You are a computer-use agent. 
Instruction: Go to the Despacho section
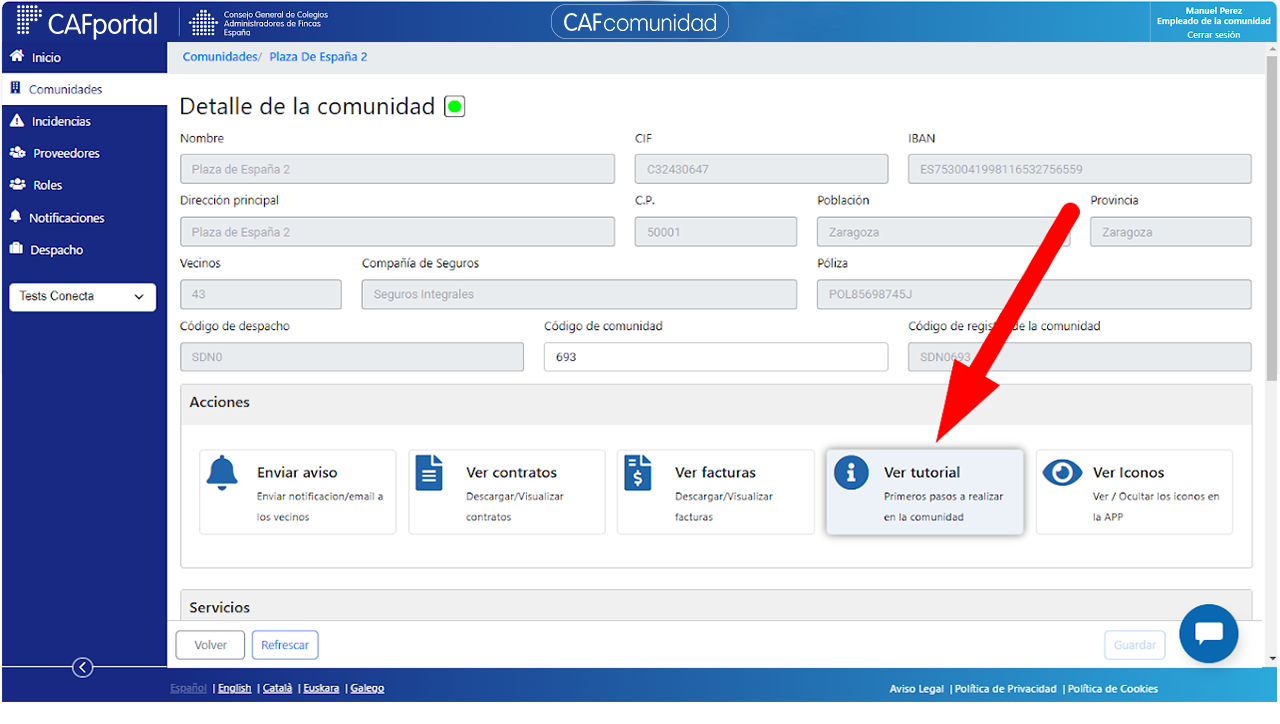pyautogui.click(x=57, y=250)
